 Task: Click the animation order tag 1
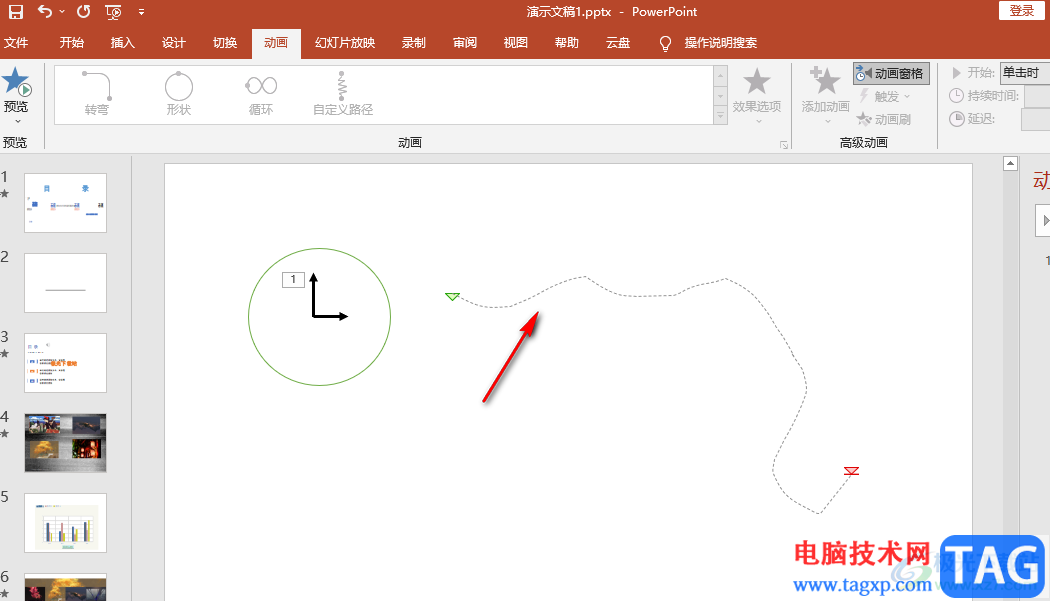pos(293,279)
